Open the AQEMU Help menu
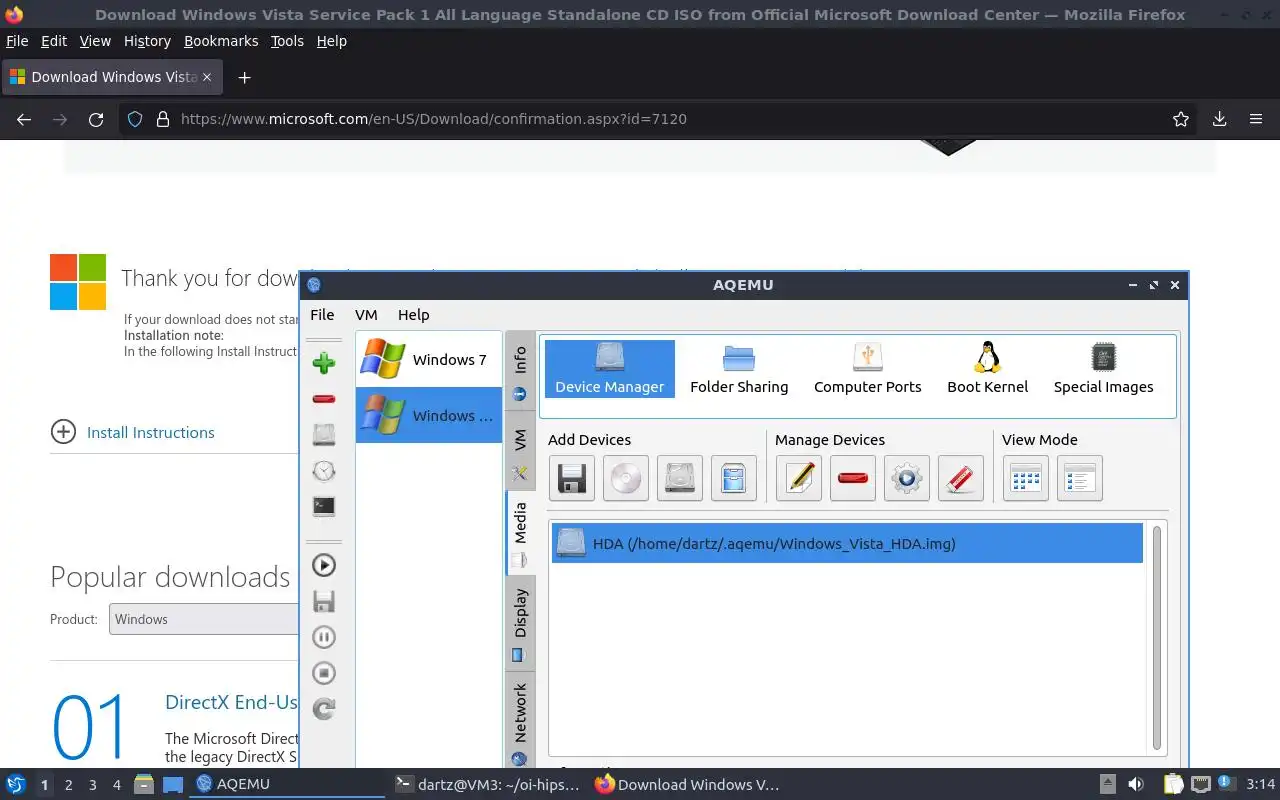1280x800 pixels. pyautogui.click(x=413, y=314)
